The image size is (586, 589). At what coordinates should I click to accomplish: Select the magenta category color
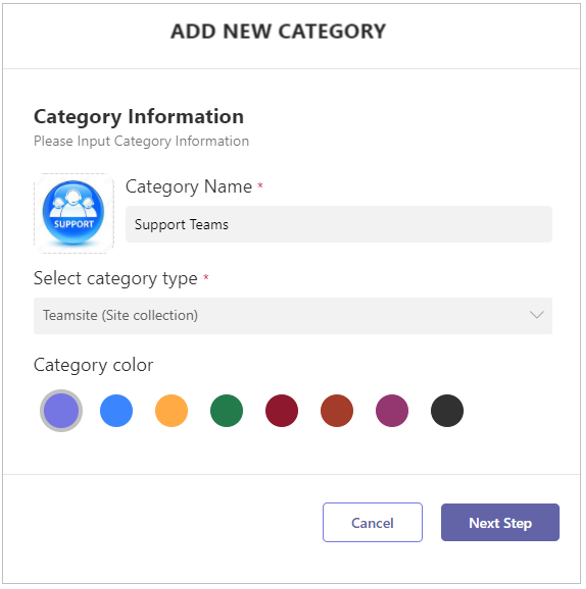392,411
